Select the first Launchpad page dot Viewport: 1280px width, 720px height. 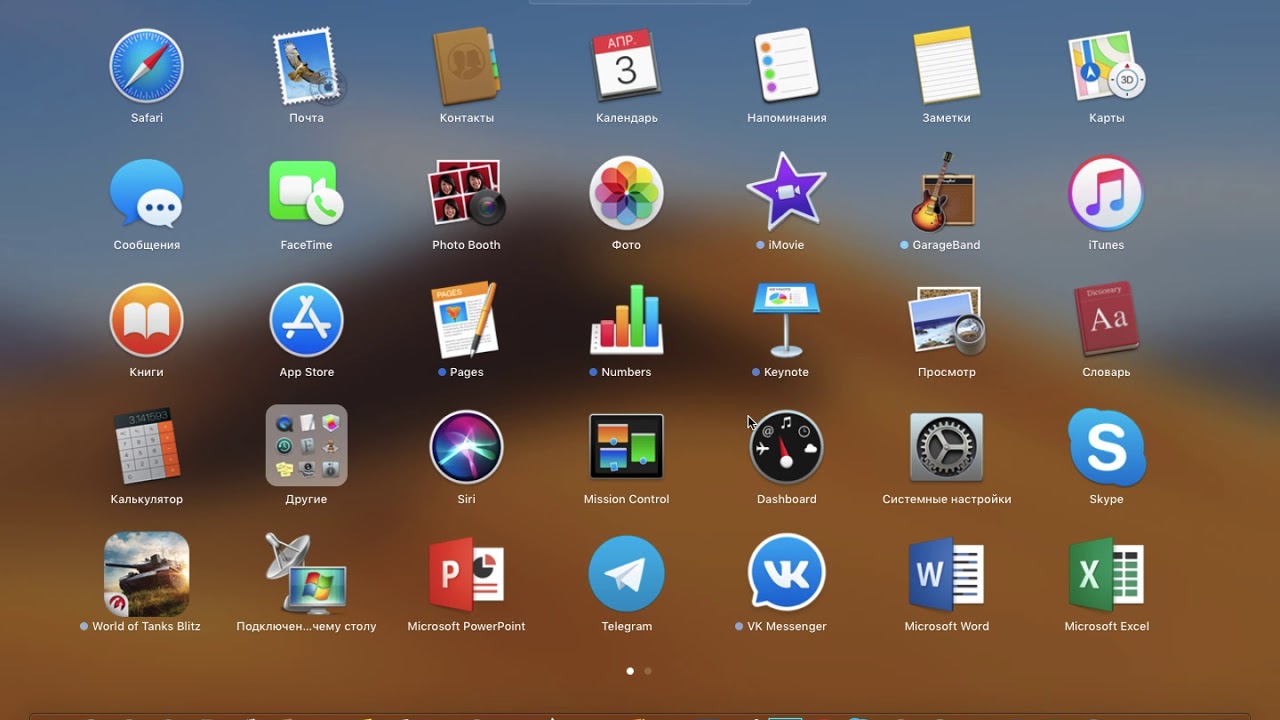click(630, 671)
